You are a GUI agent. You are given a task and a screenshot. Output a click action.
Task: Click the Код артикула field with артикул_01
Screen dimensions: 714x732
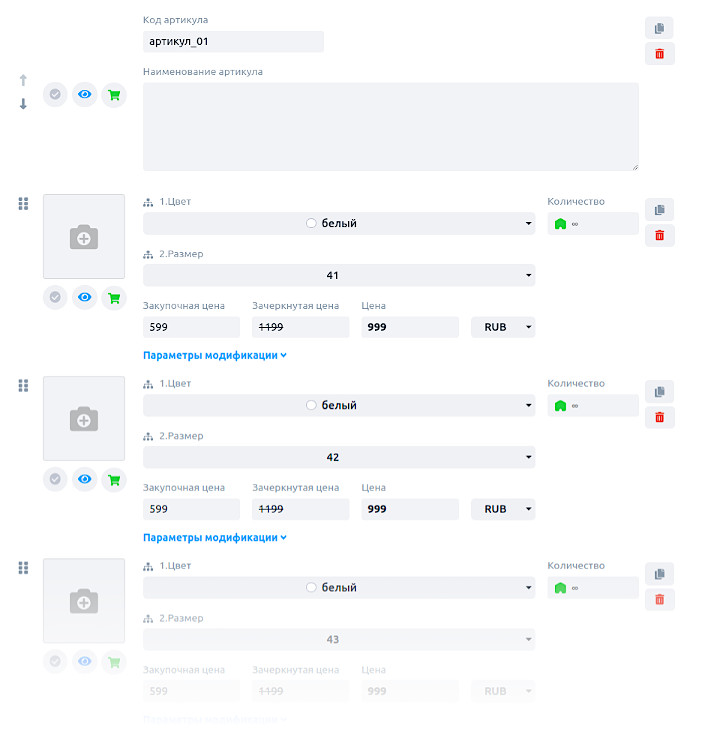click(233, 42)
